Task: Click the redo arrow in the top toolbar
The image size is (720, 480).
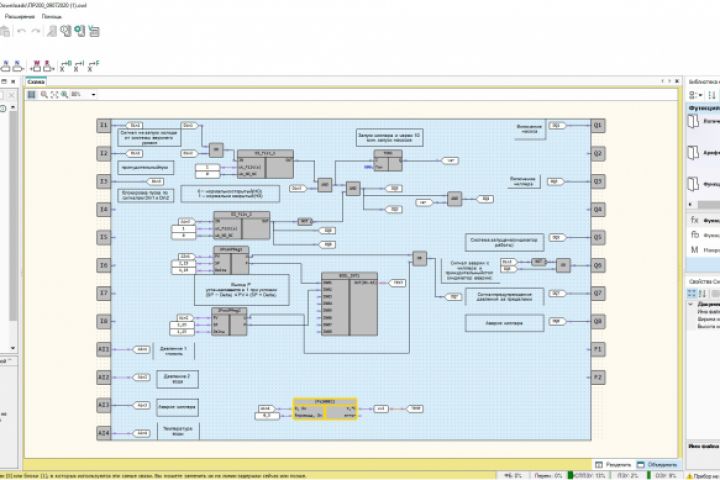Action: click(36, 31)
